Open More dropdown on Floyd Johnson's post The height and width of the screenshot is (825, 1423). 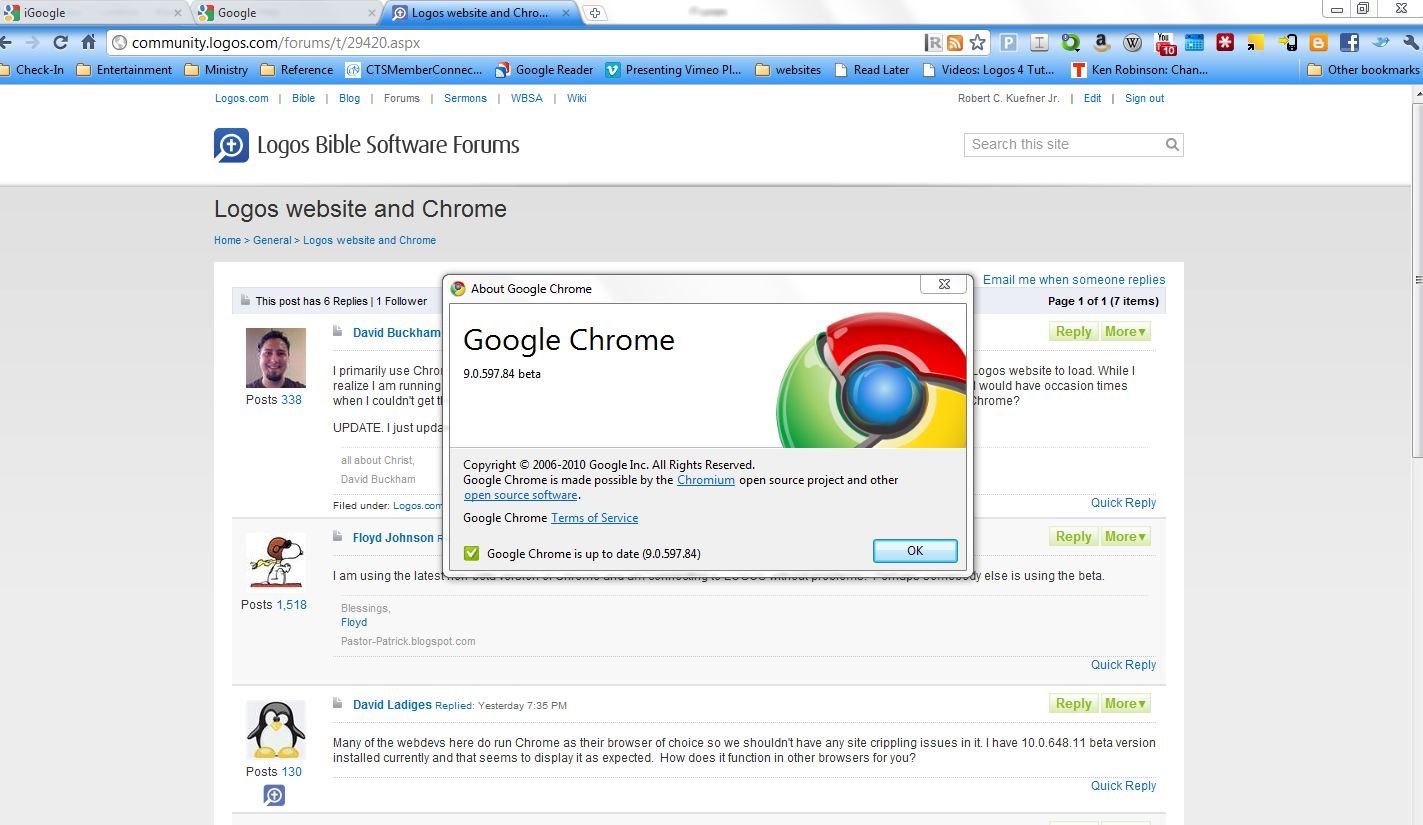1125,537
